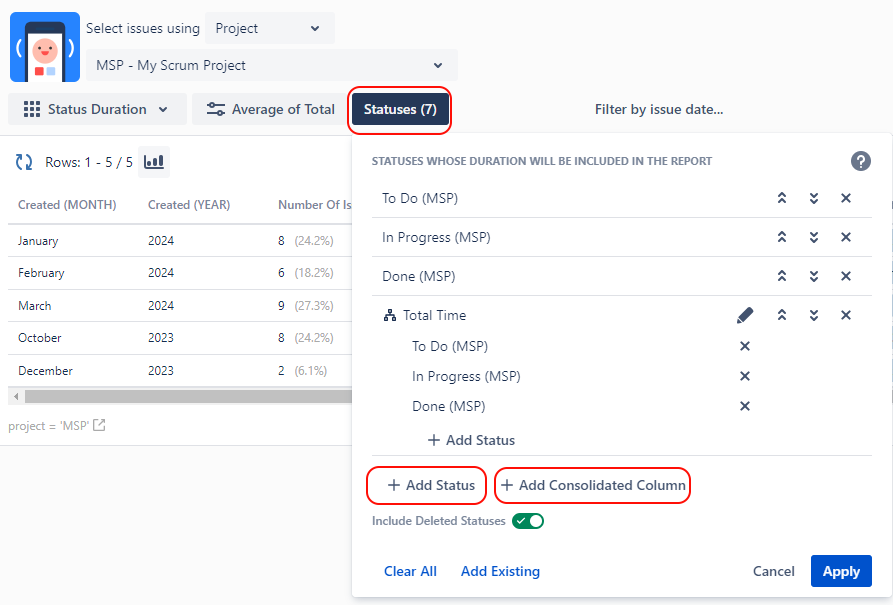This screenshot has height=605, width=893.
Task: Open the MSP - My Scrum Project dropdown
Action: [272, 66]
